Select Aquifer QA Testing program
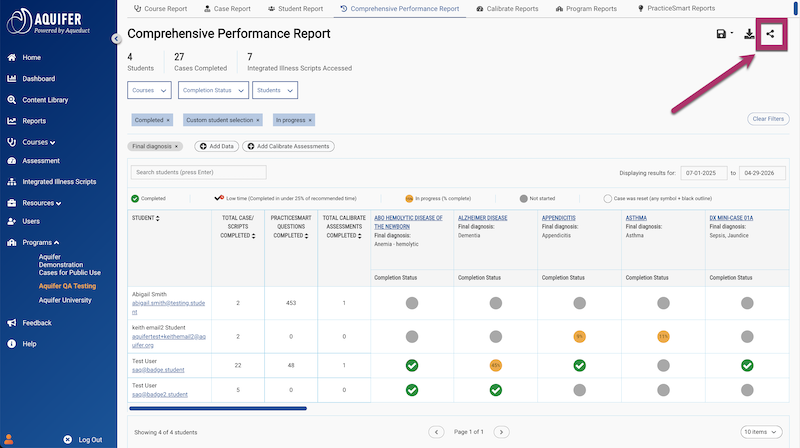 click(67, 286)
